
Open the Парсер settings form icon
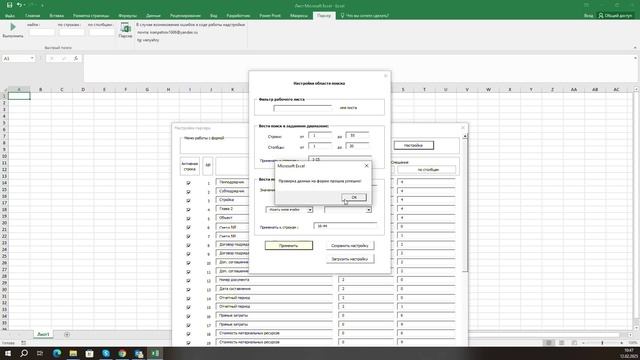125,28
